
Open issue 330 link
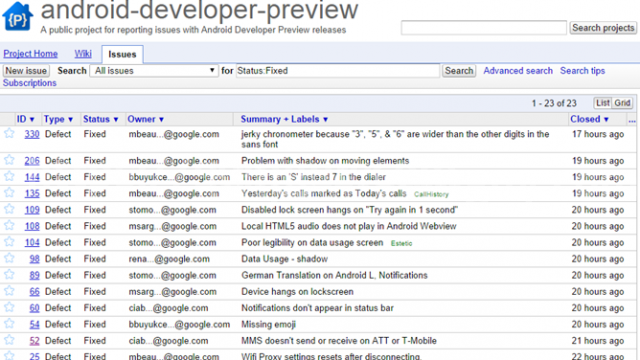(x=32, y=134)
